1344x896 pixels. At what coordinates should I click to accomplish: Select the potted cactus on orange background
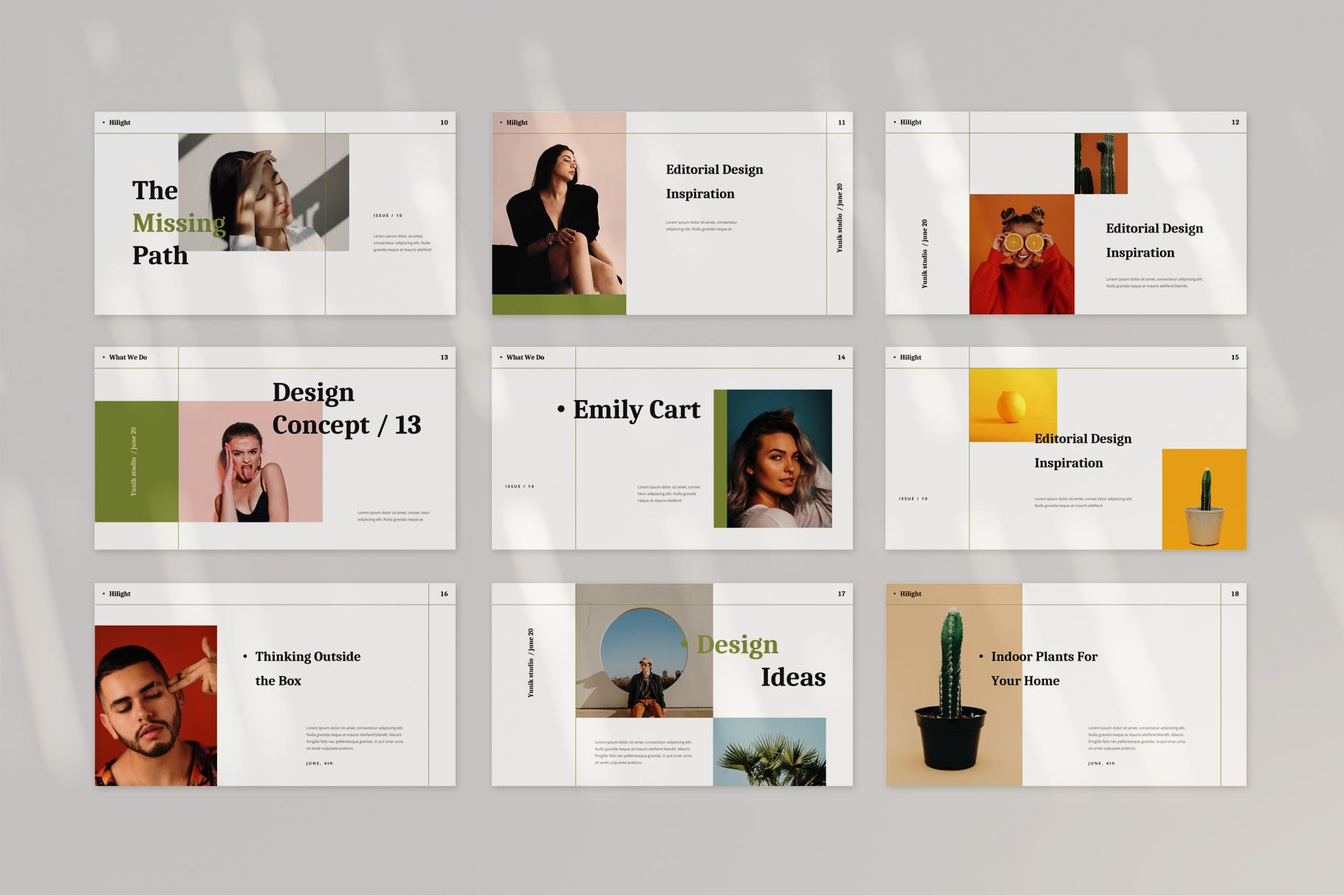click(1204, 499)
